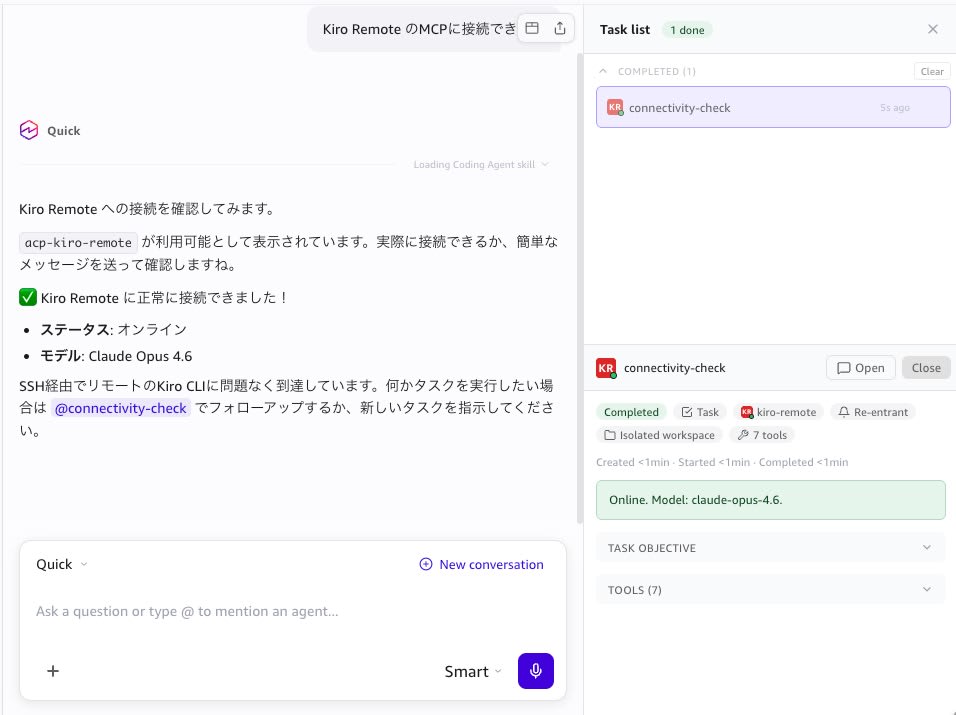The image size is (956, 715).
Task: Click the kiro-remote agent chip
Action: click(778, 412)
